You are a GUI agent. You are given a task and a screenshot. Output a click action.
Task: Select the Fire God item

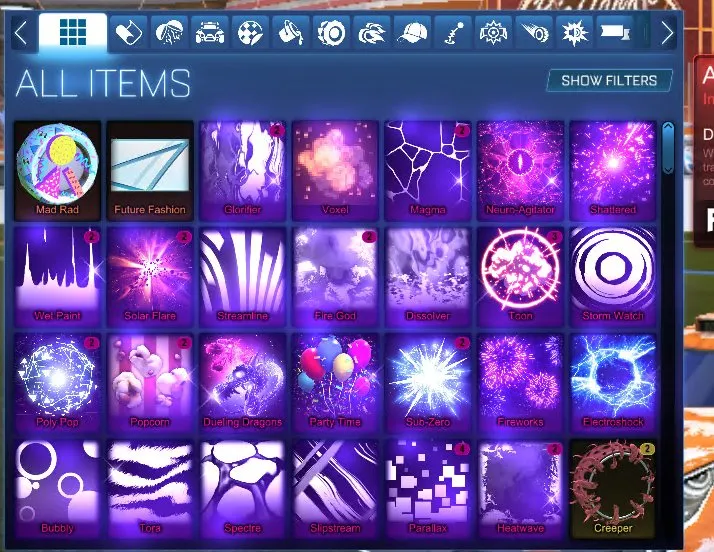(335, 277)
